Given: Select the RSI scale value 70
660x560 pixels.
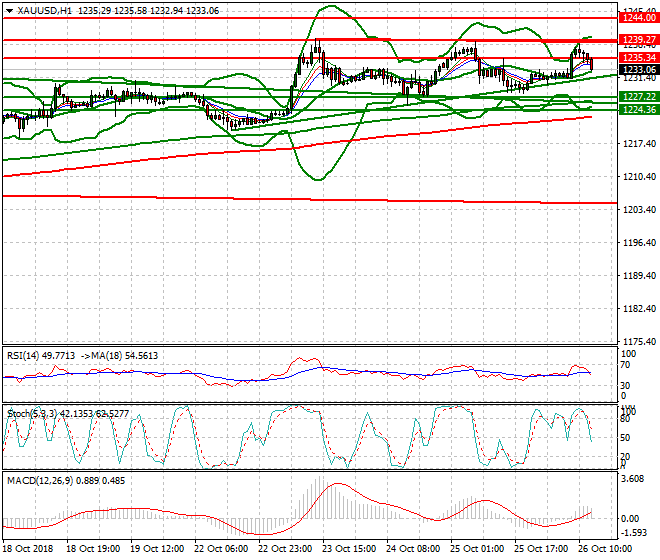Looking at the screenshot, I should click(625, 365).
